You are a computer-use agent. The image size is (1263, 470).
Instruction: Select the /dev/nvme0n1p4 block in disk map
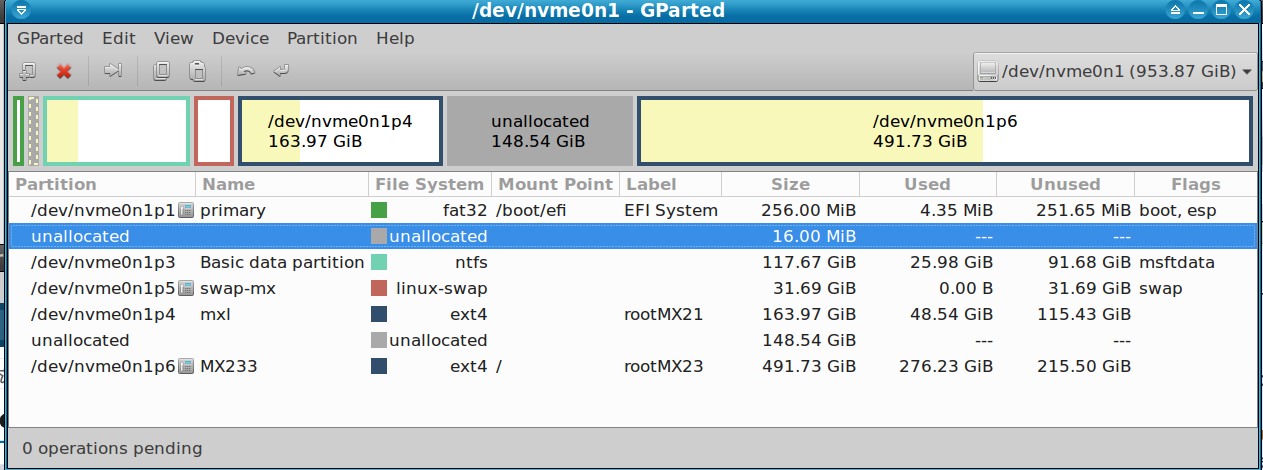pyautogui.click(x=340, y=131)
